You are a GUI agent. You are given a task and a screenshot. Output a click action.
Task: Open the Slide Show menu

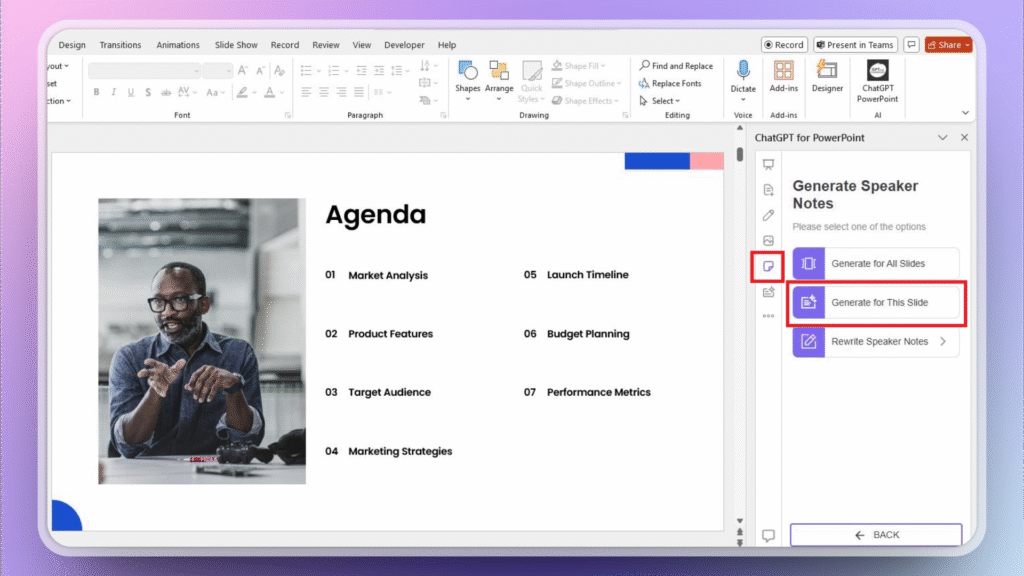[x=236, y=44]
